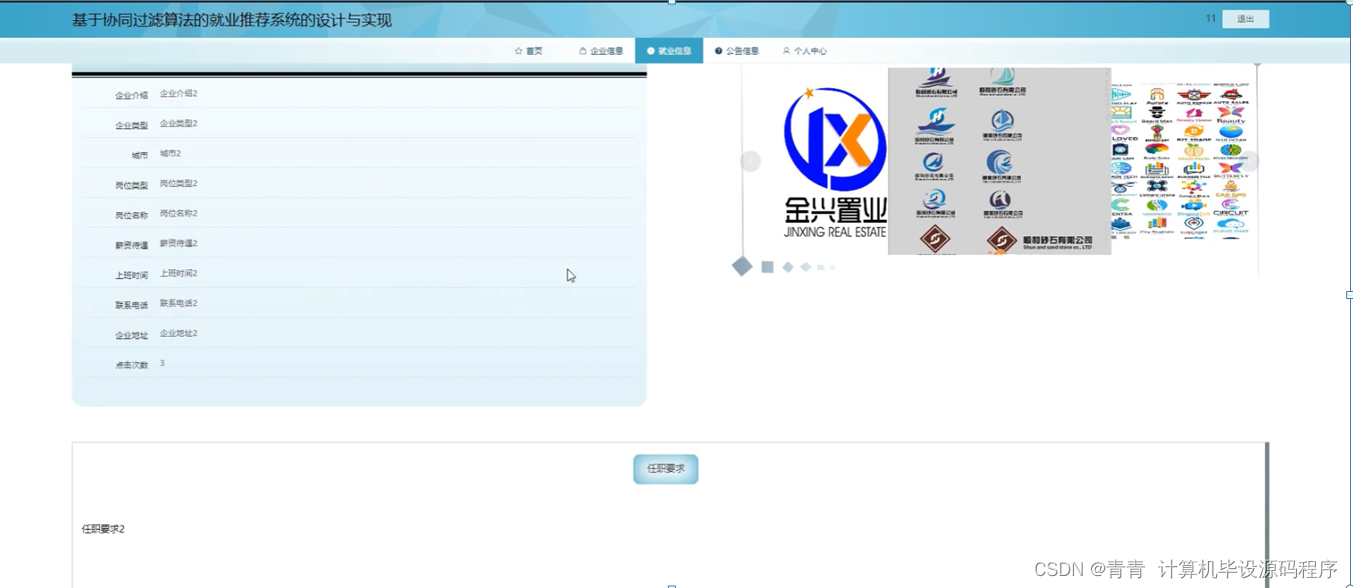
Task: Switch to the 企业信息 tab
Action: pos(601,51)
